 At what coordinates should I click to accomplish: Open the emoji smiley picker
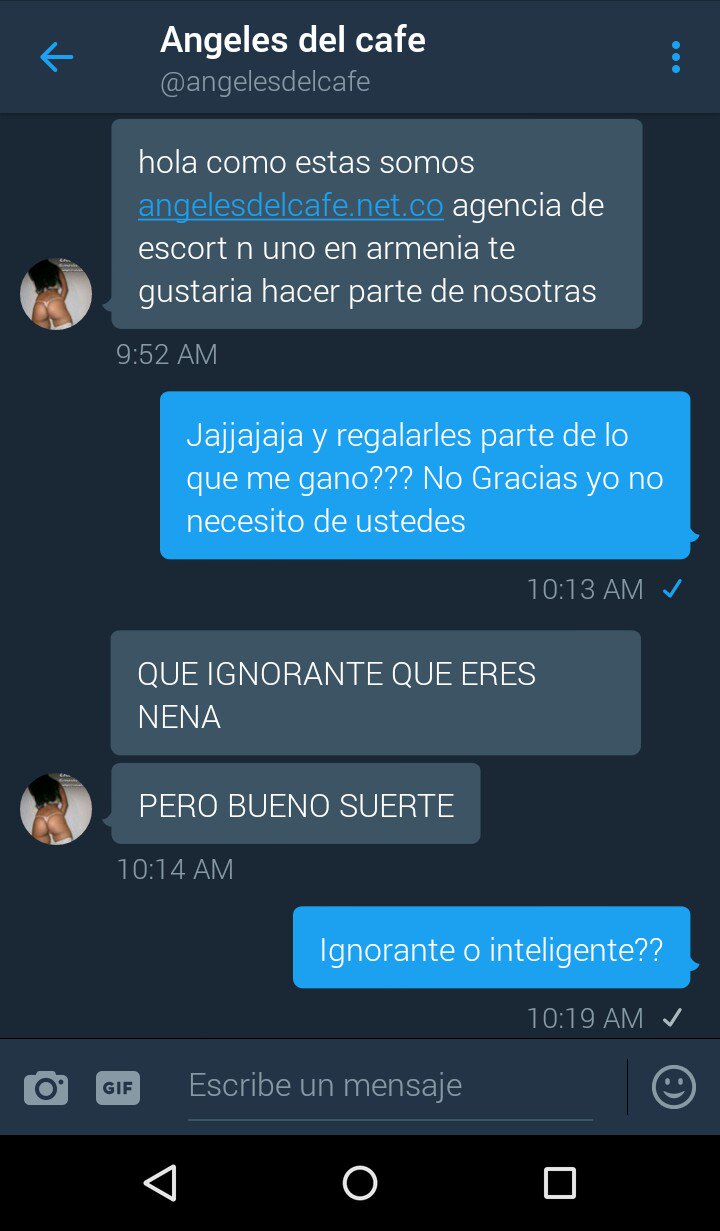point(674,1086)
